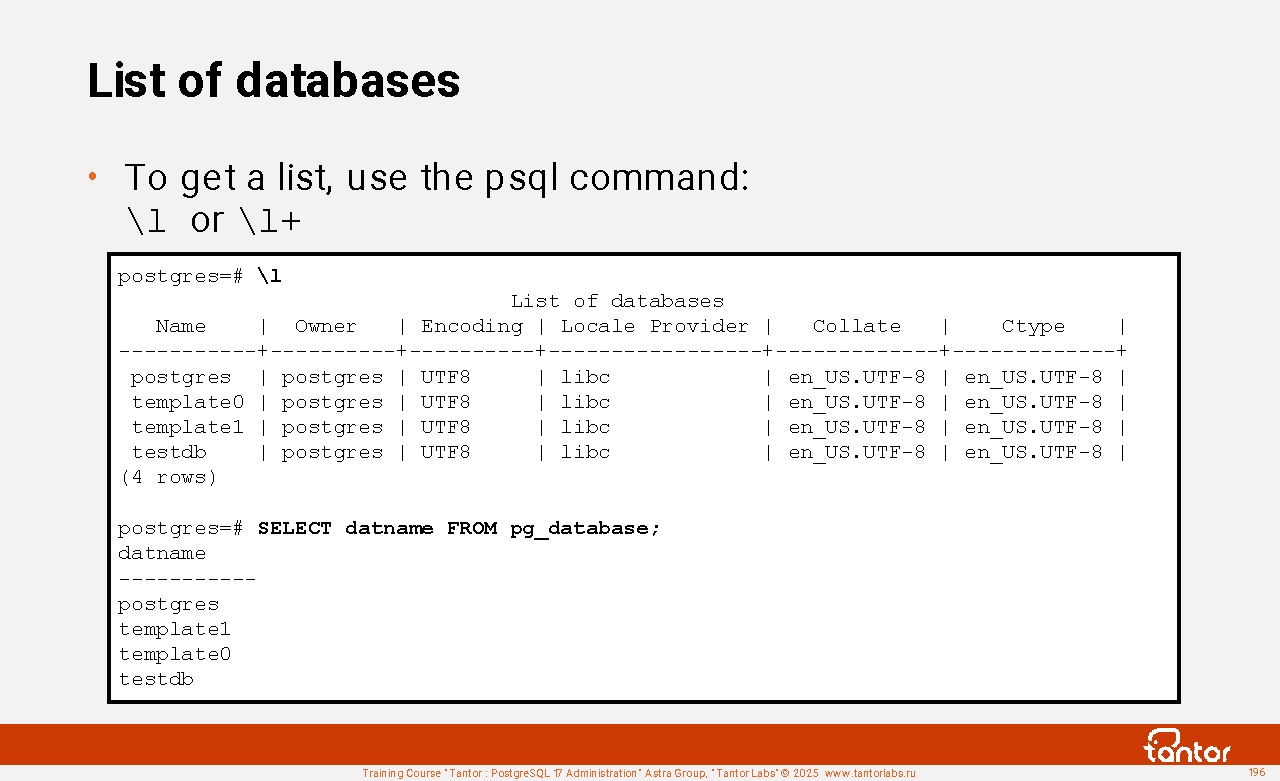Screen dimensions: 1280x781
Task: Click the "Owner" column header
Action: [325, 326]
